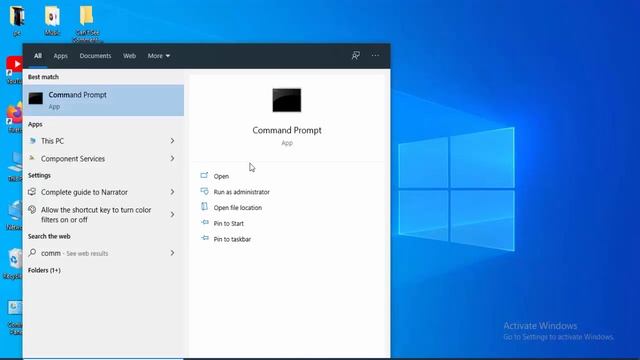This screenshot has height=360, width=640.
Task: Click the Pin to Start pin icon
Action: point(204,222)
